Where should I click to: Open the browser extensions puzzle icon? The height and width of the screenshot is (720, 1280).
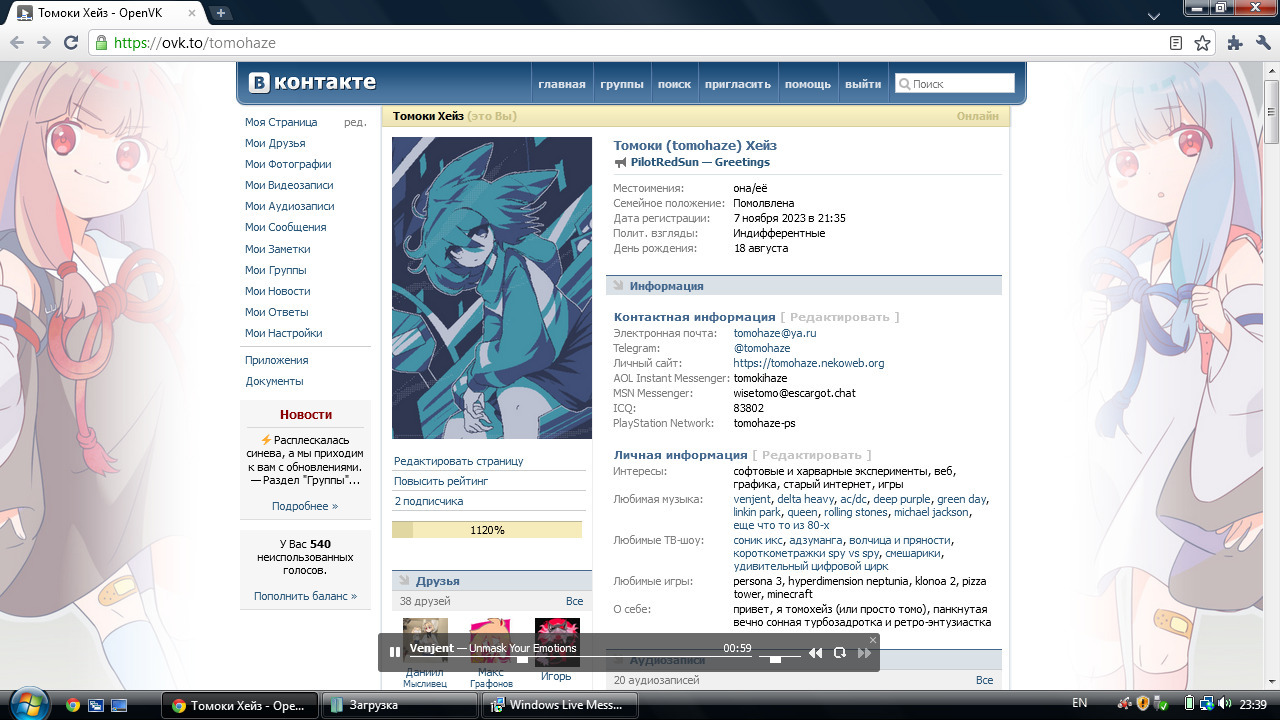tap(1235, 43)
